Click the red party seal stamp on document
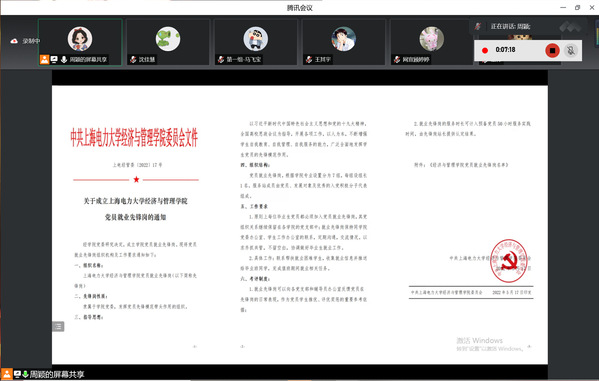The width and height of the screenshot is (599, 381). pos(508,261)
